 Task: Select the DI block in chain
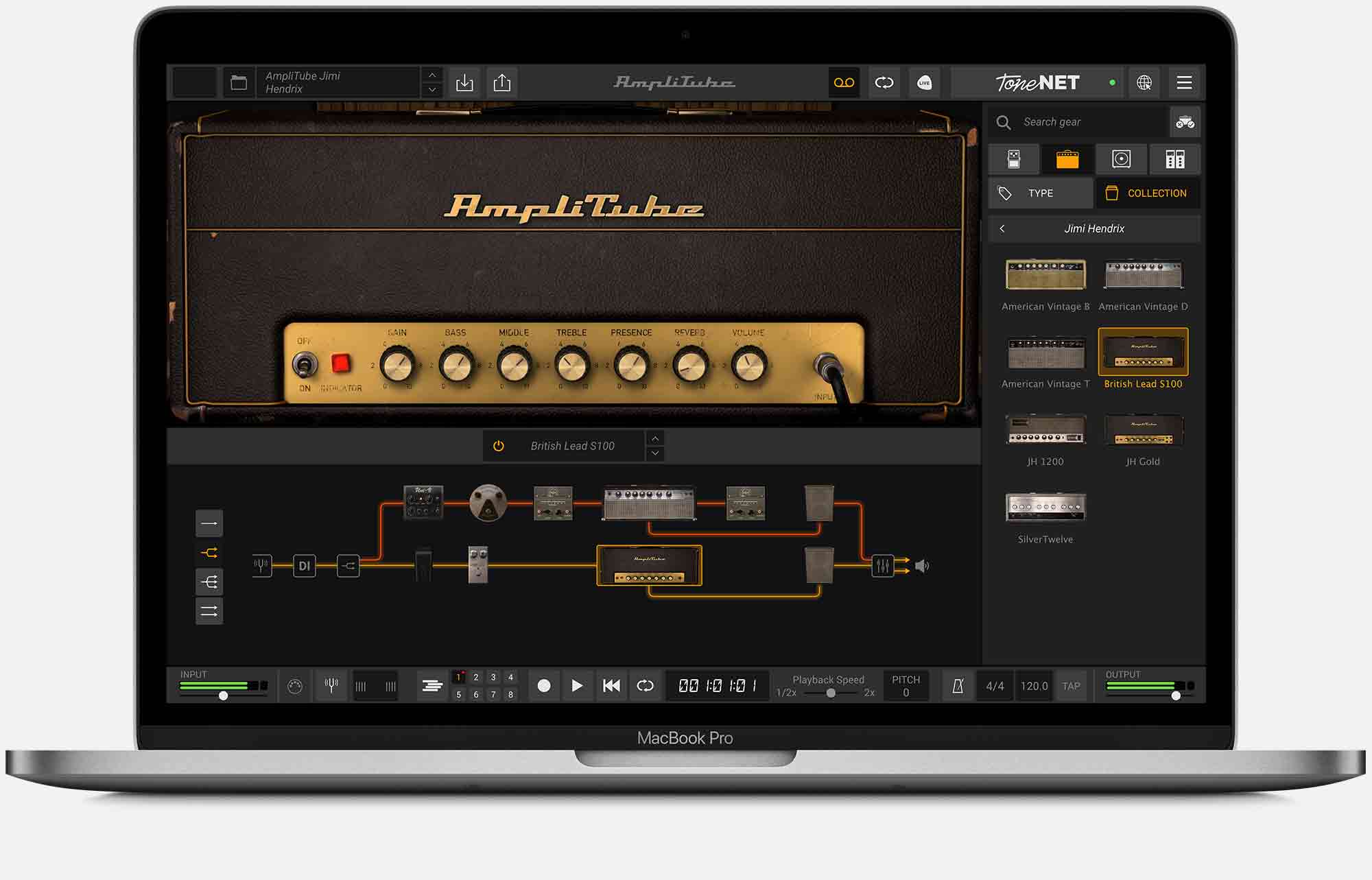(305, 566)
